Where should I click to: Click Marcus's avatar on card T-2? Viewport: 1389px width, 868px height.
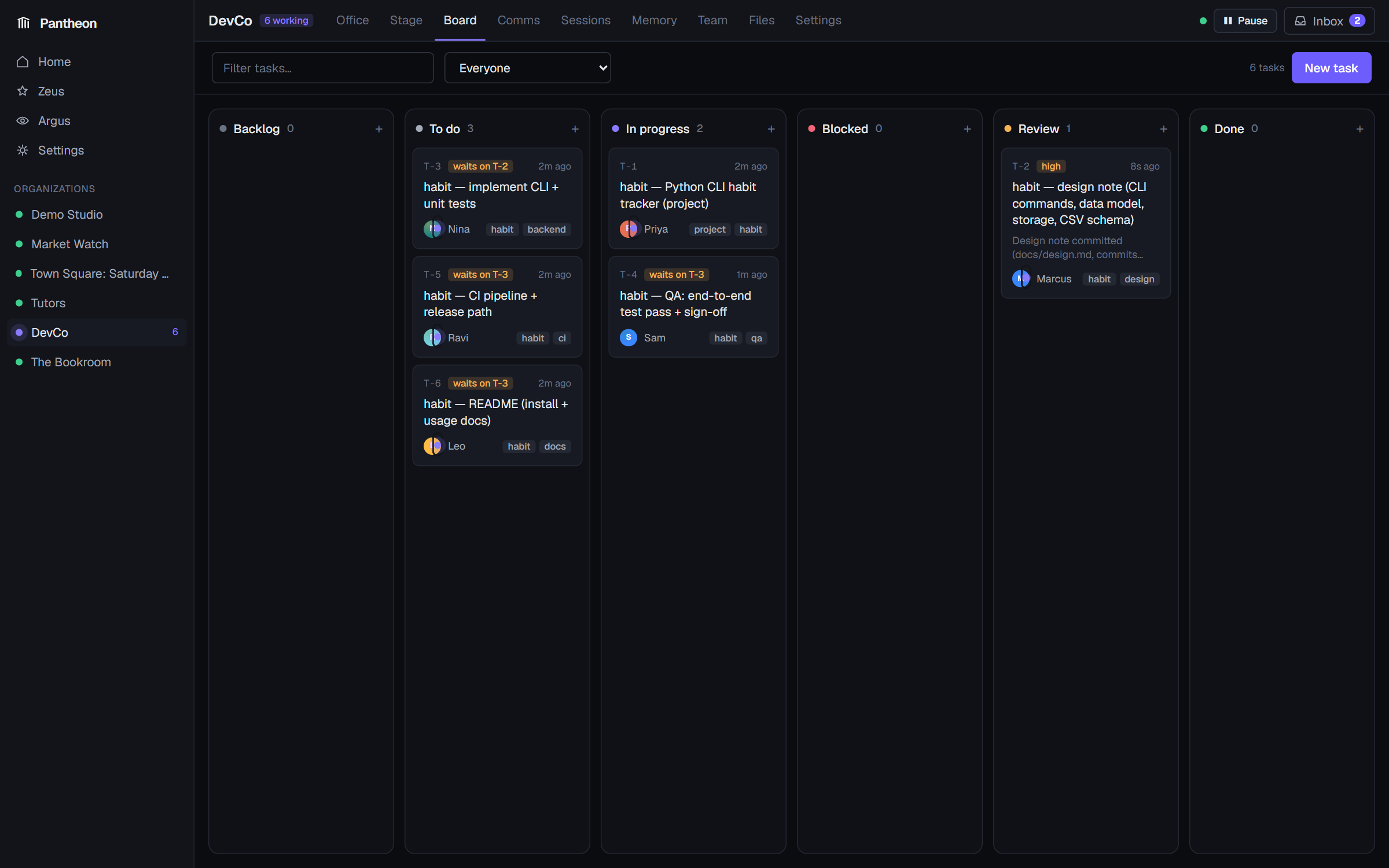click(x=1021, y=279)
